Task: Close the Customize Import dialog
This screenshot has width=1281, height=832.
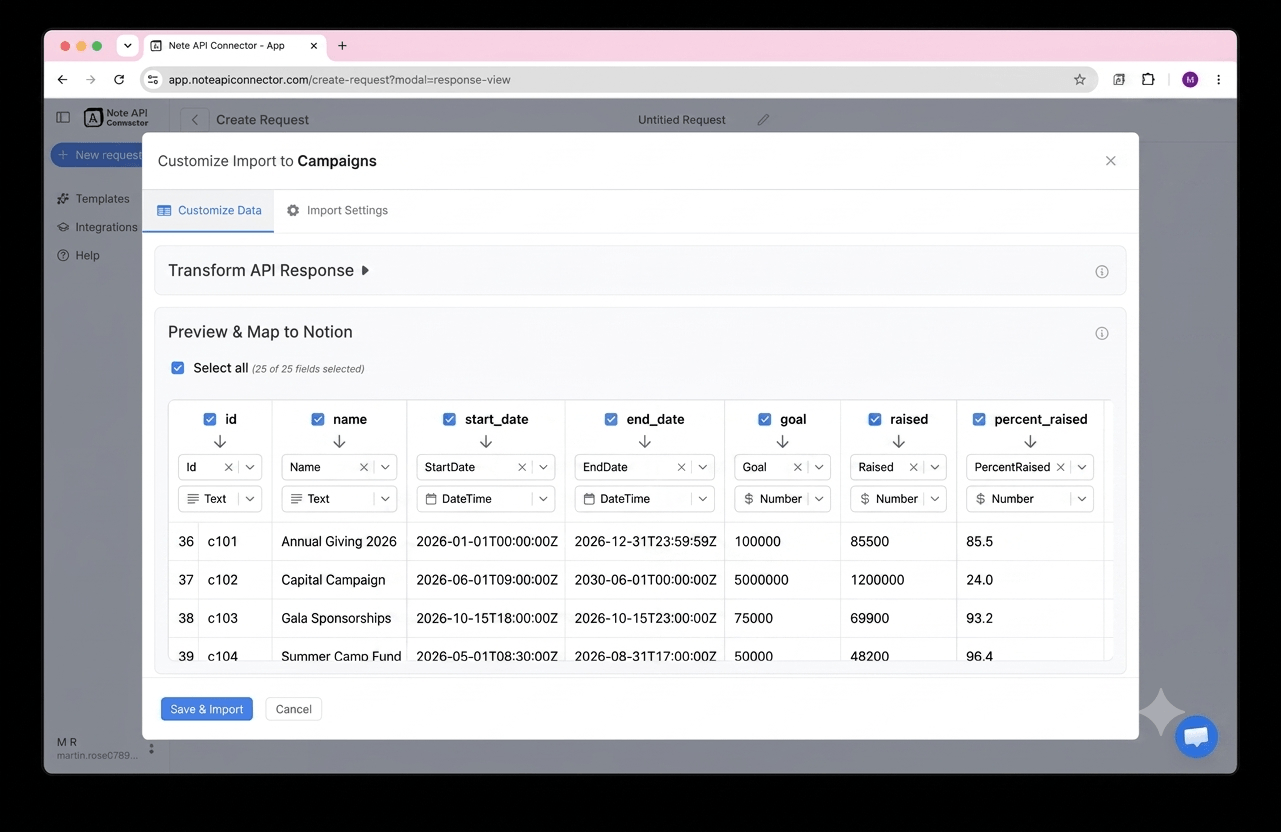Action: [x=1110, y=161]
